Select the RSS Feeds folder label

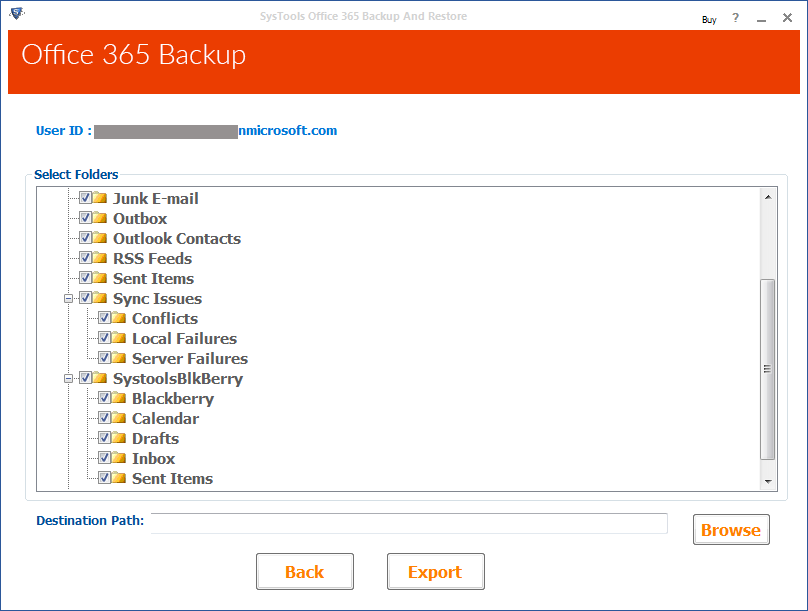click(153, 259)
